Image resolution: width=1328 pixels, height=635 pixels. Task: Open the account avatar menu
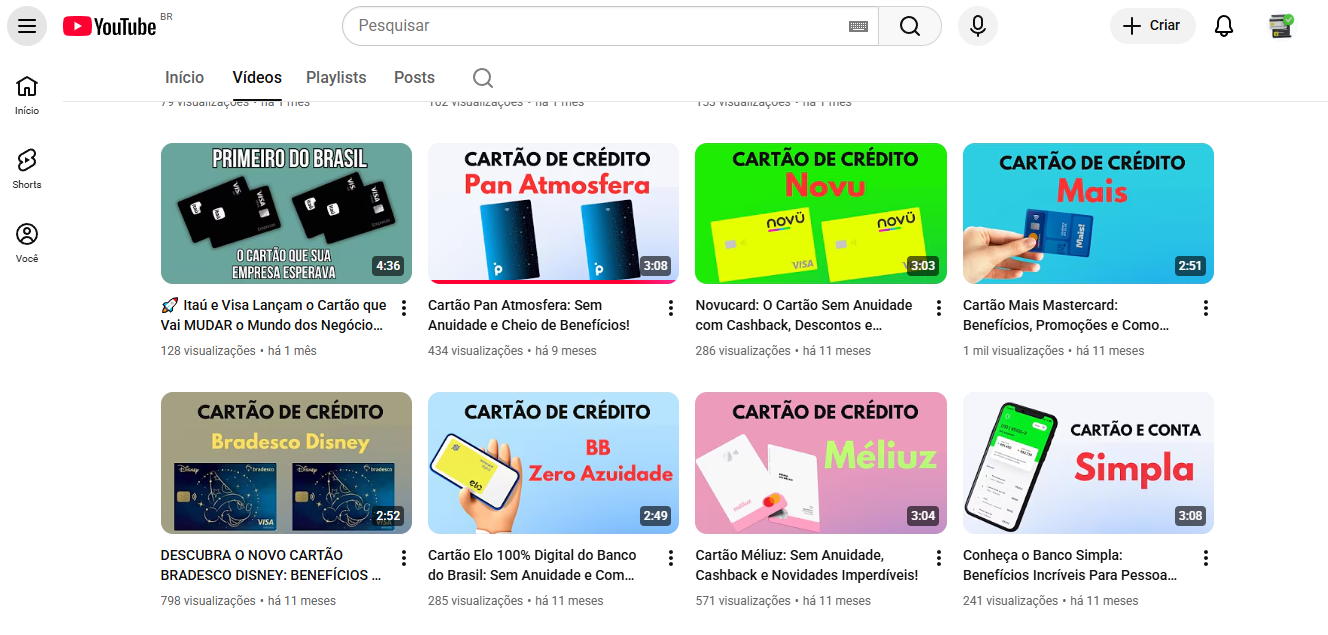[x=1280, y=26]
